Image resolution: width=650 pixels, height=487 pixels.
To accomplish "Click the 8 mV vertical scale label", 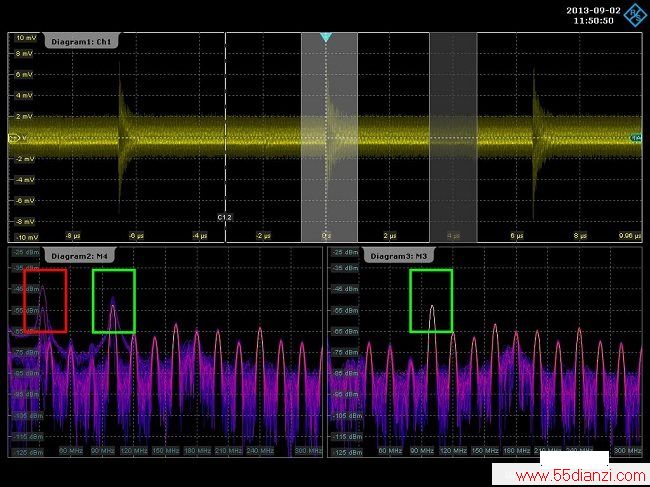I will (x=24, y=53).
